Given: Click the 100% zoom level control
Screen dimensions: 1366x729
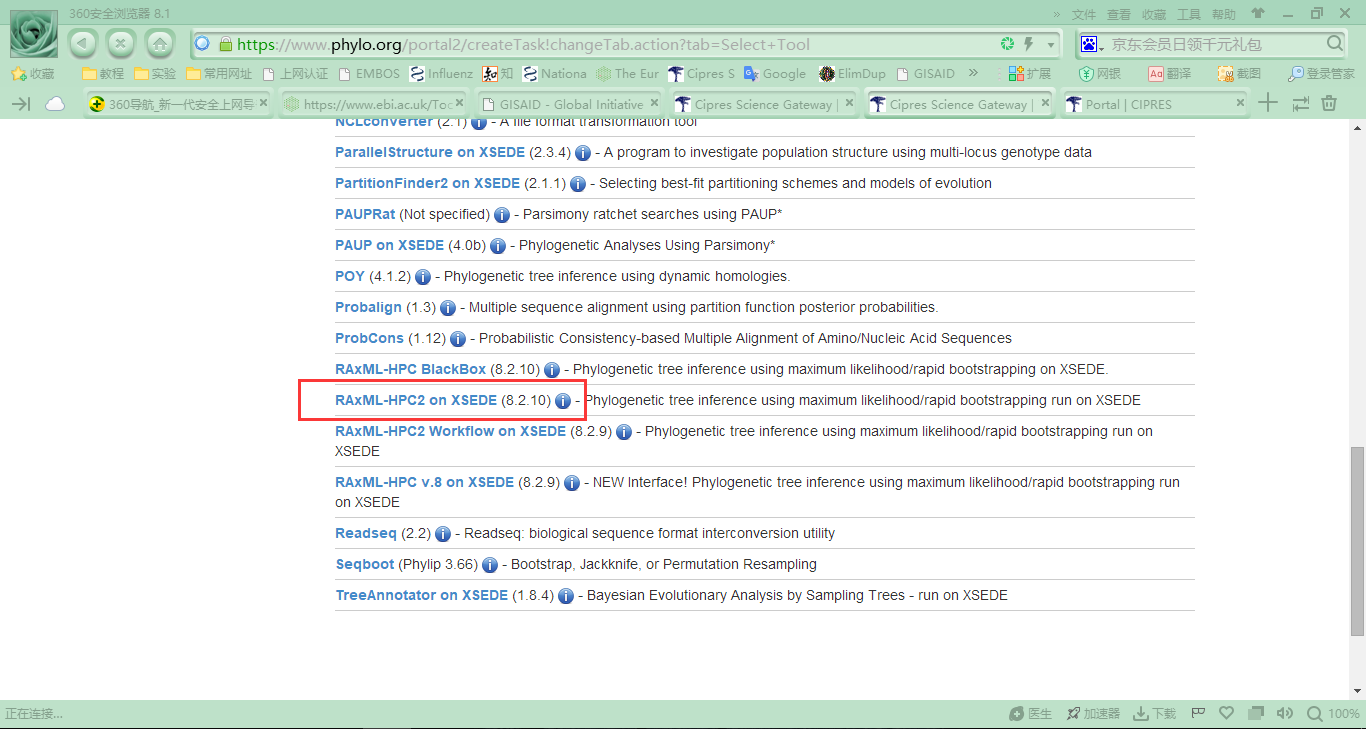Looking at the screenshot, I should click(x=1334, y=714).
